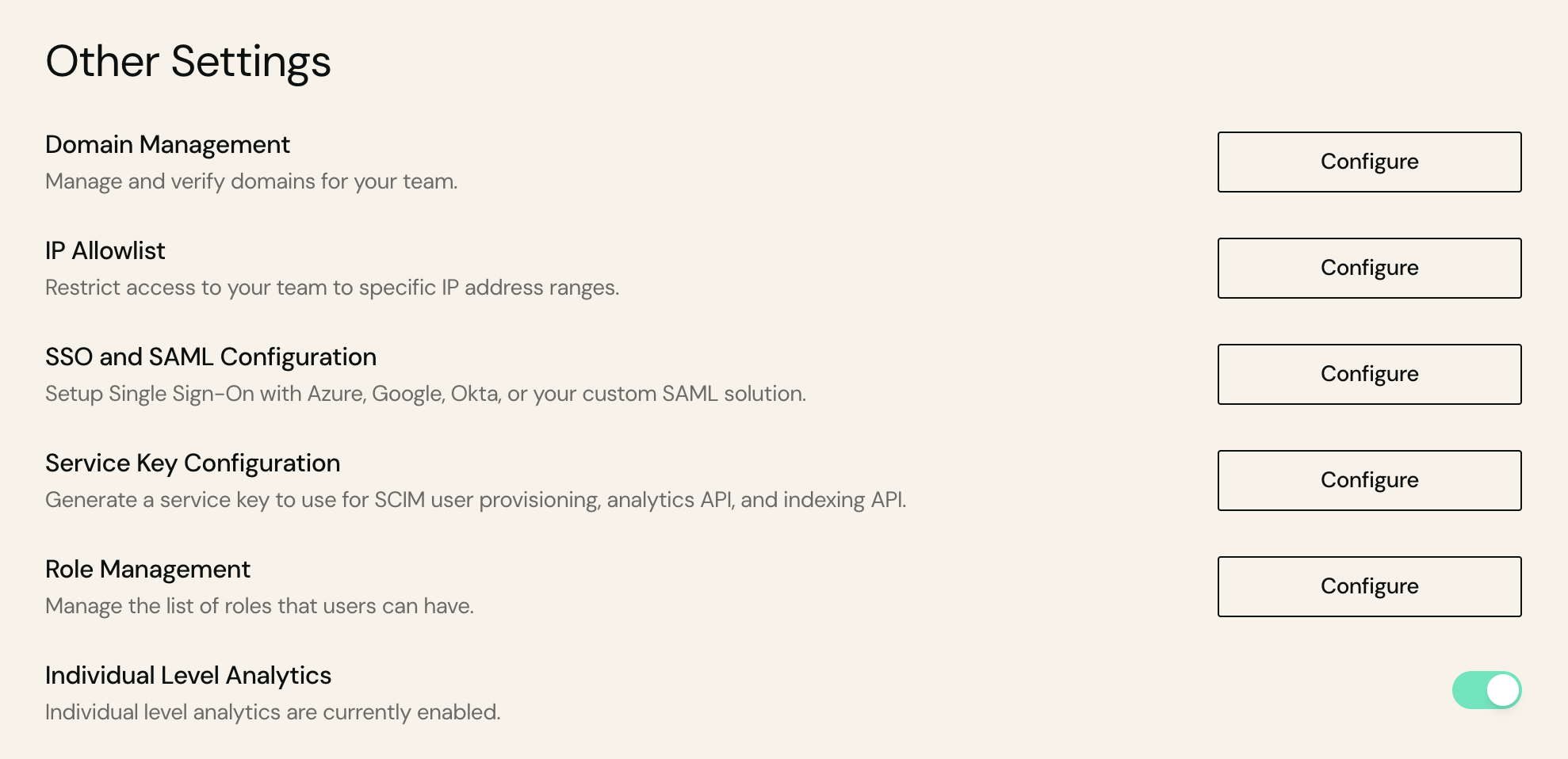Click the Service Key Configuration title

pos(192,463)
